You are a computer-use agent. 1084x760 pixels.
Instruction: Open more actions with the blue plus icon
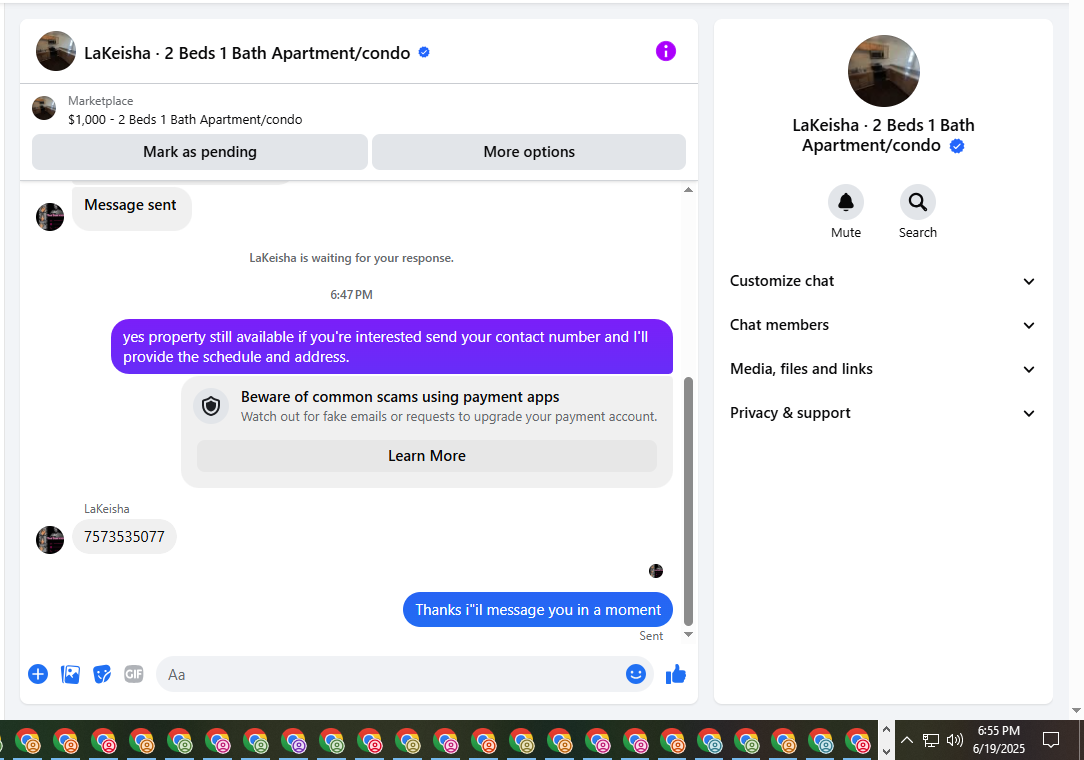[x=38, y=674]
